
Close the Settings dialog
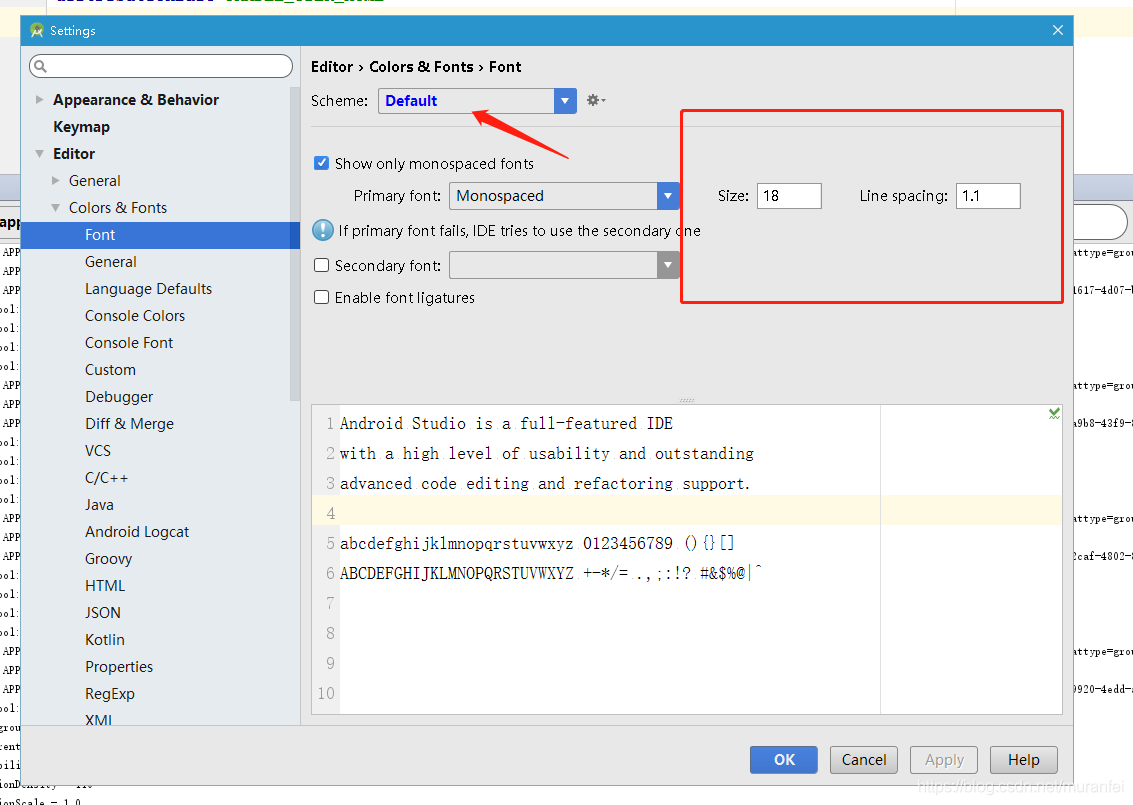pyautogui.click(x=1058, y=30)
